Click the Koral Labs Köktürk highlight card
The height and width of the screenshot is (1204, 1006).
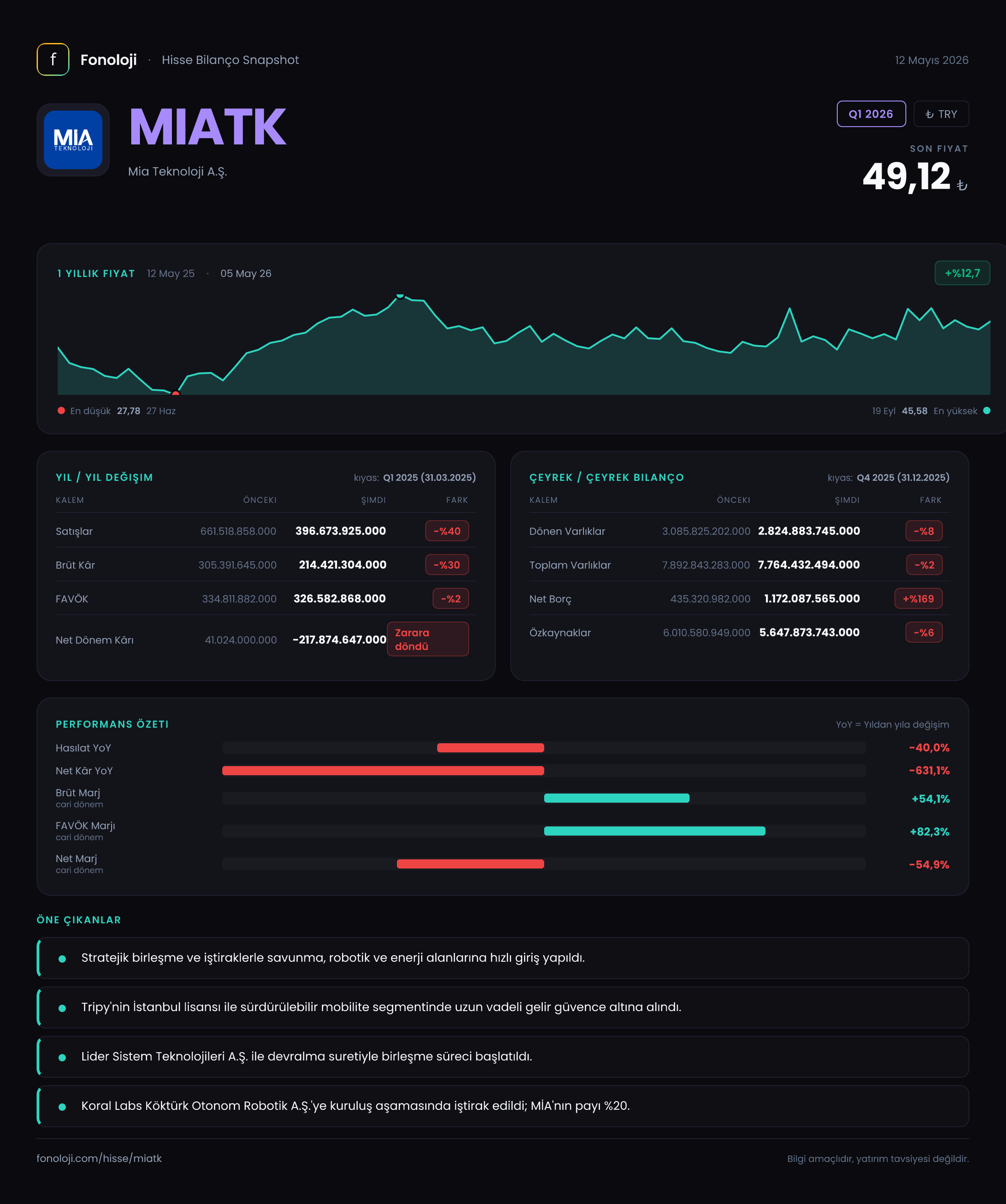[x=503, y=1106]
